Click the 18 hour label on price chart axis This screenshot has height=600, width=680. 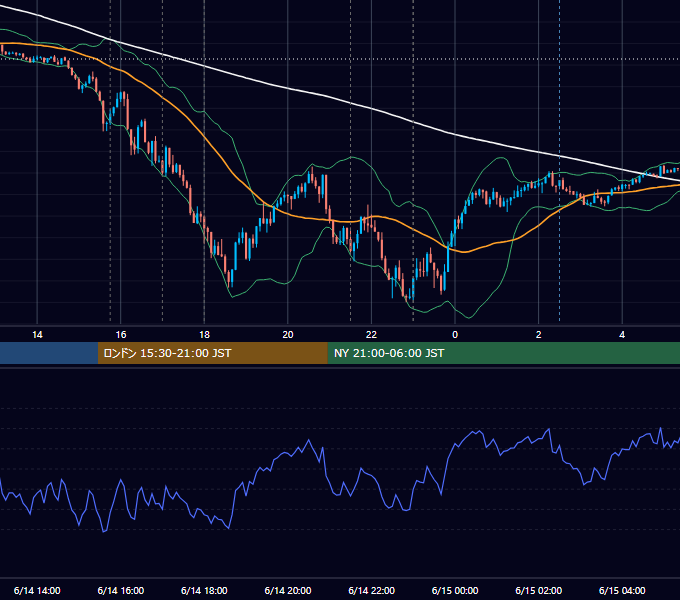click(204, 335)
